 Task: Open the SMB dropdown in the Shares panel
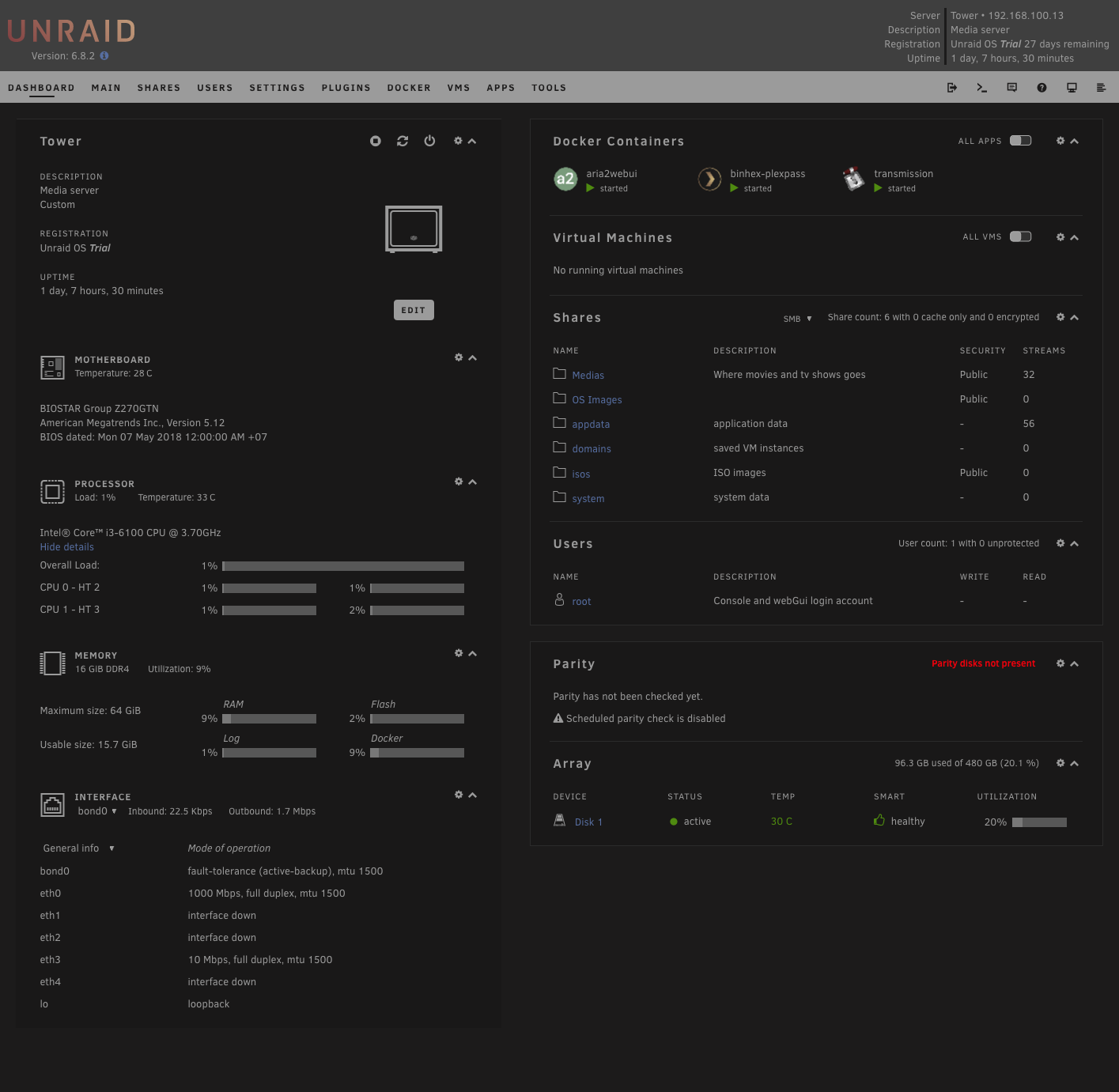797,319
